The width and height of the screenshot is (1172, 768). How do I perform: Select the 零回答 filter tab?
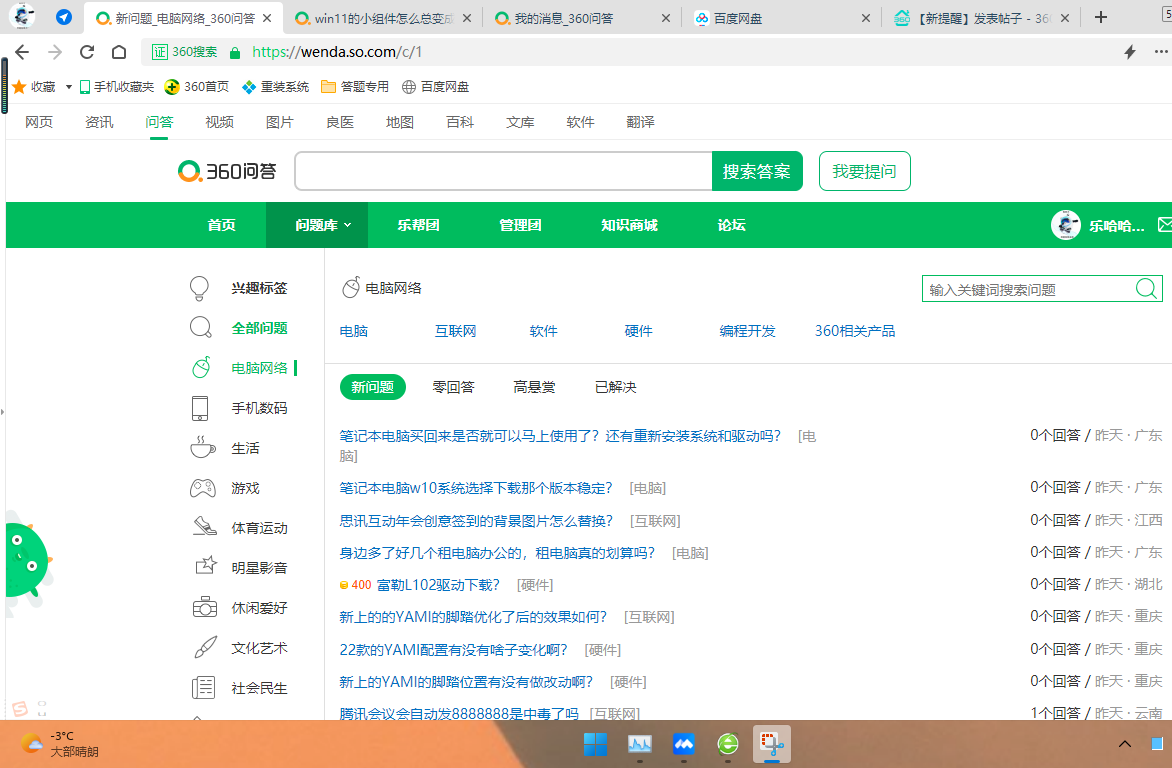(453, 387)
